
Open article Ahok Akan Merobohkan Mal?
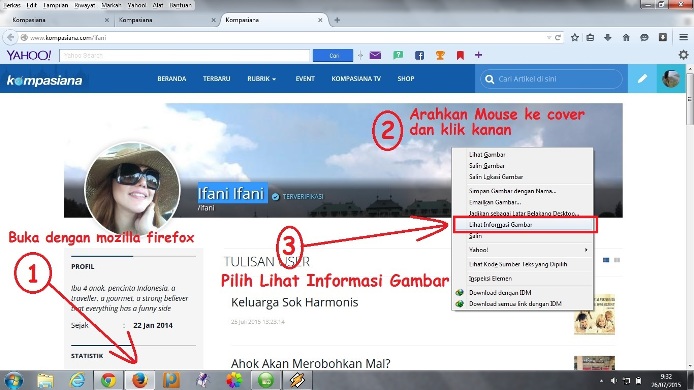pos(310,363)
